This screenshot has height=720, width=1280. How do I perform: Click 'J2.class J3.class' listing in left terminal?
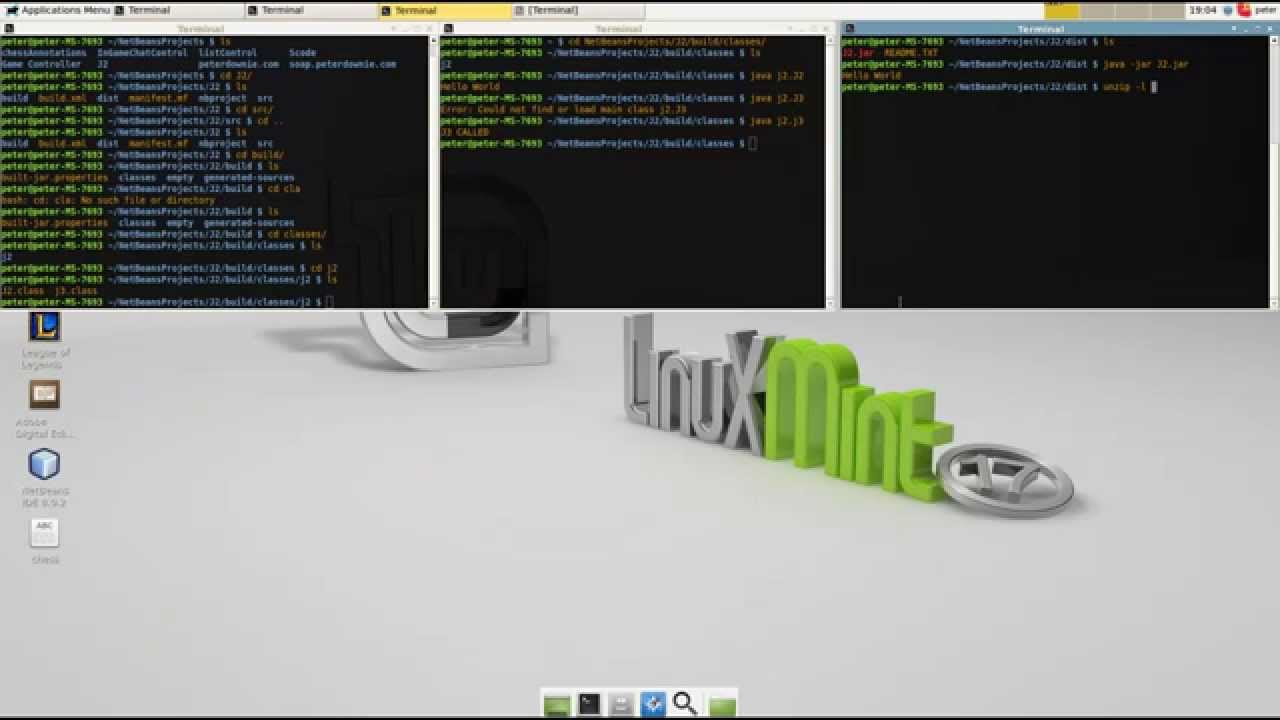[49, 290]
